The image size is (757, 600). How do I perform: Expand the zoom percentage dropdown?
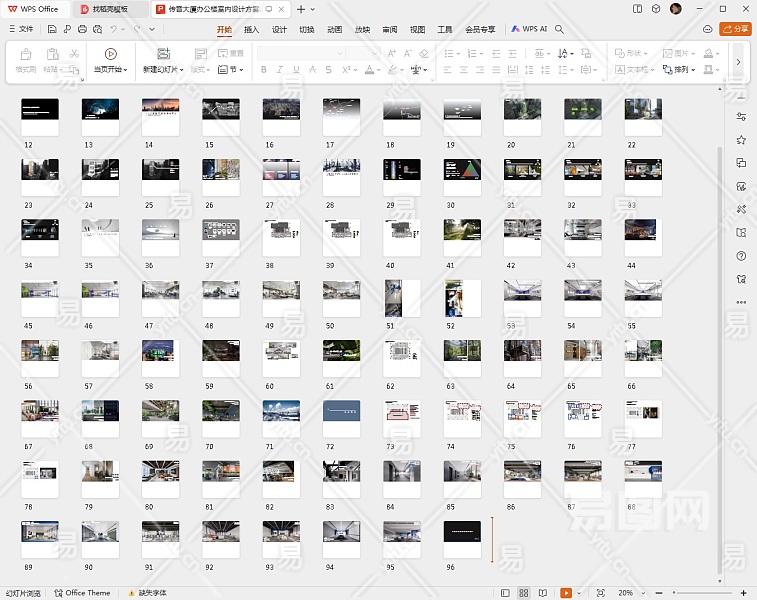[x=645, y=593]
